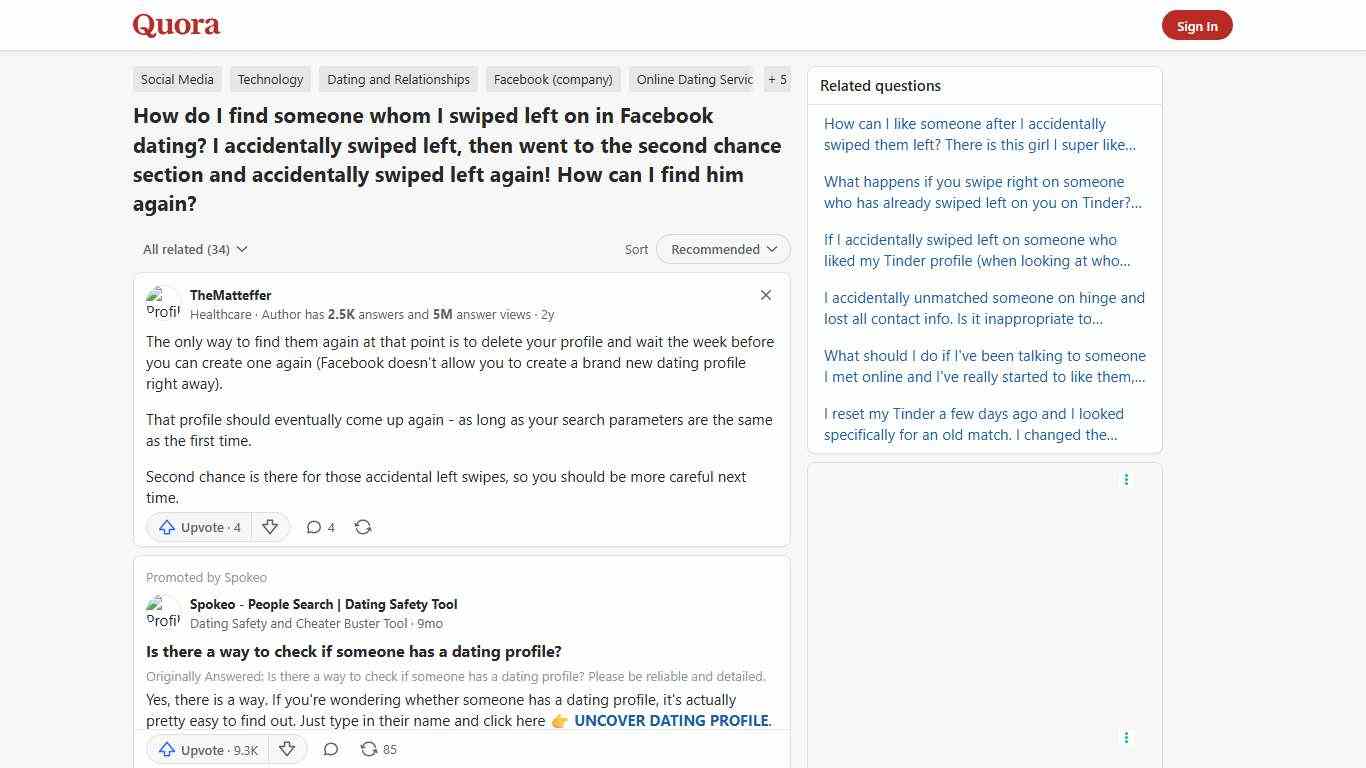The width and height of the screenshot is (1366, 768).
Task: Open the Recommended sort dropdown
Action: [722, 249]
